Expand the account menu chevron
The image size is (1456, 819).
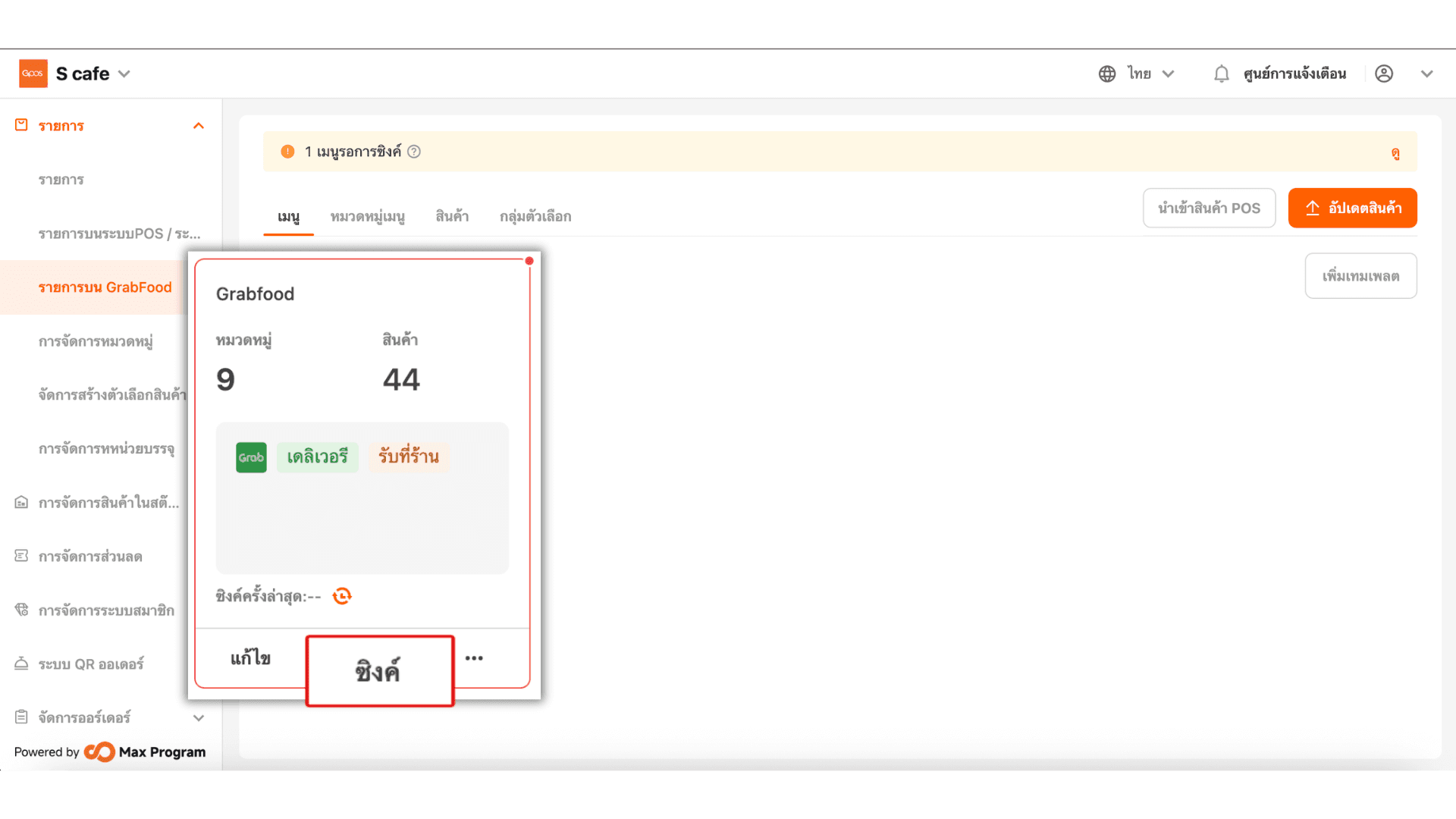[x=1427, y=74]
